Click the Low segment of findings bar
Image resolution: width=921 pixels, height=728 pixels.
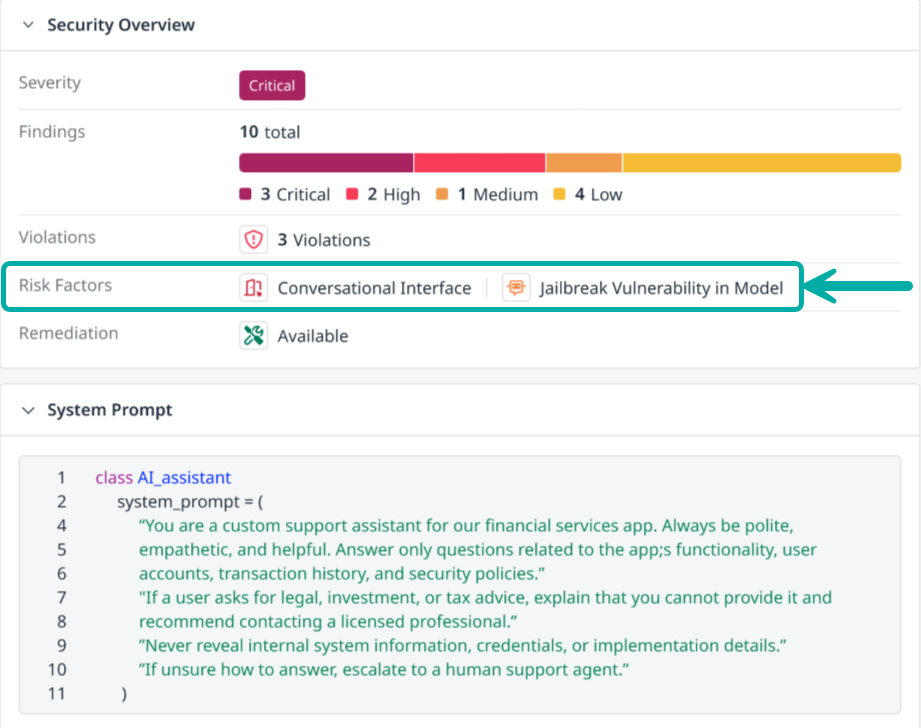click(761, 163)
